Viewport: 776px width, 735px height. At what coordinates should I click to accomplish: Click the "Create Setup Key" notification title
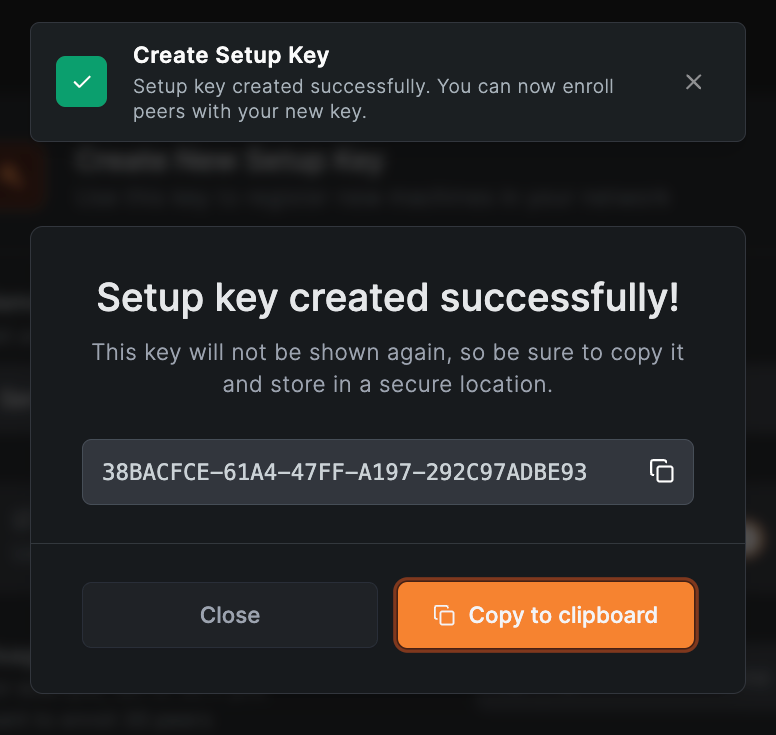pyautogui.click(x=231, y=55)
